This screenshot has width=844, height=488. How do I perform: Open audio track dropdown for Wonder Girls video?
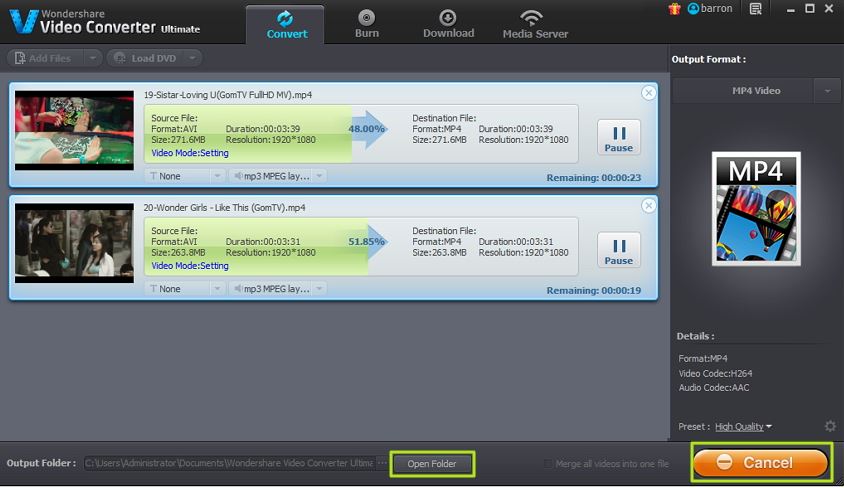coord(277,289)
